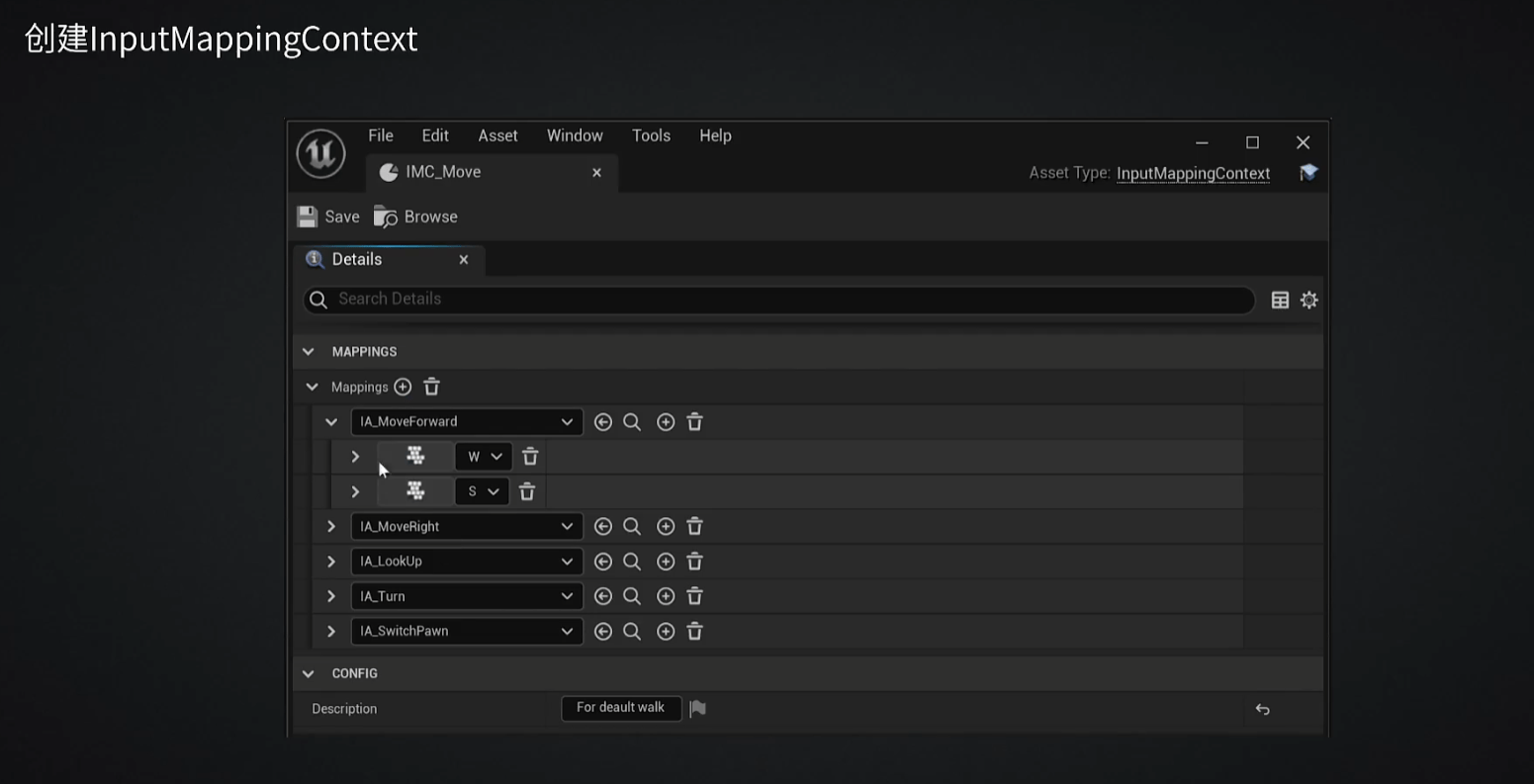
Task: Expand the IA_MoveRight mapping row
Action: point(331,527)
